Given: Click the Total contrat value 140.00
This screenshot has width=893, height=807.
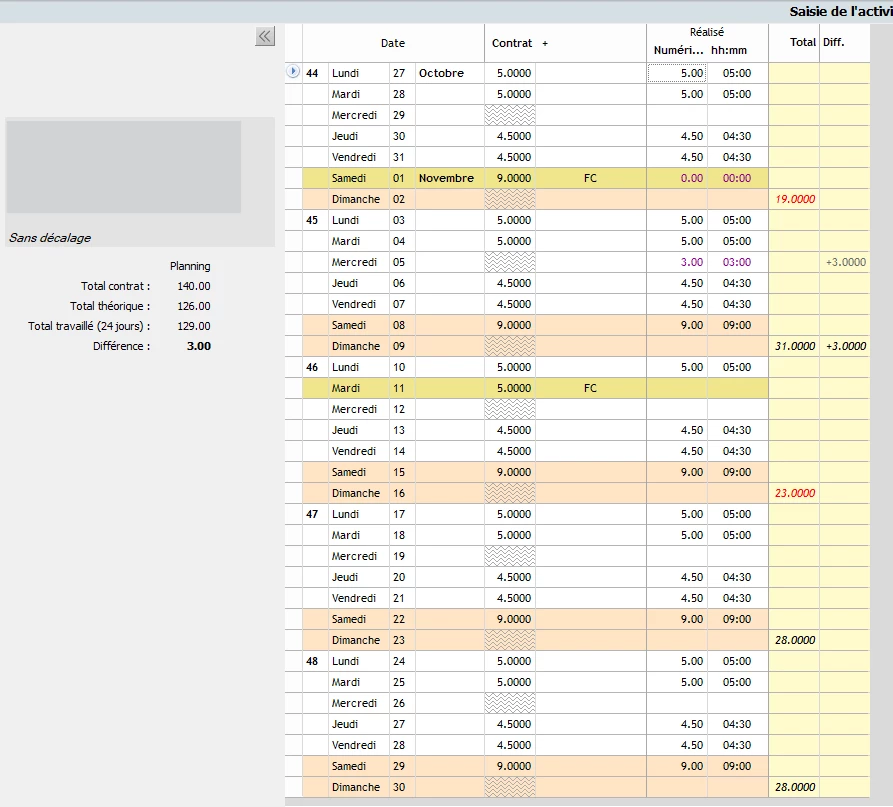Looking at the screenshot, I should coord(194,286).
